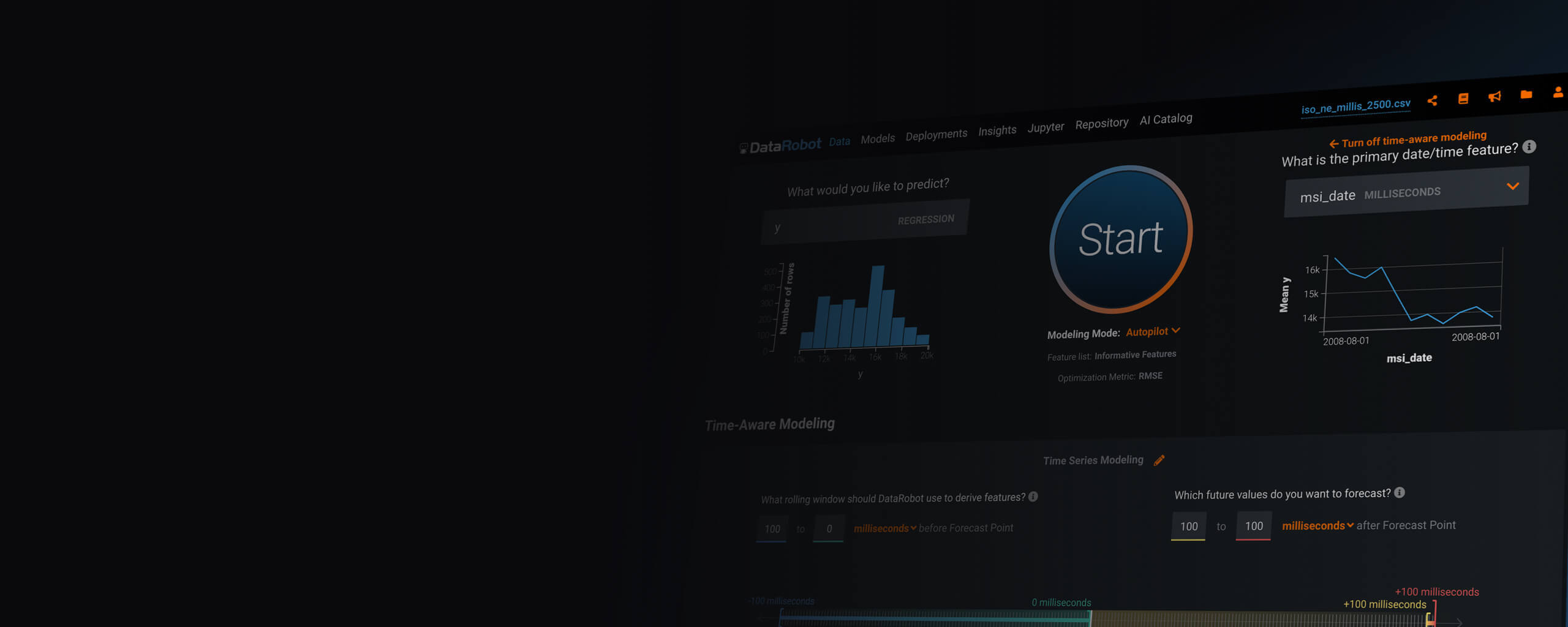
Task: Open the Repository tab
Action: (x=1102, y=123)
